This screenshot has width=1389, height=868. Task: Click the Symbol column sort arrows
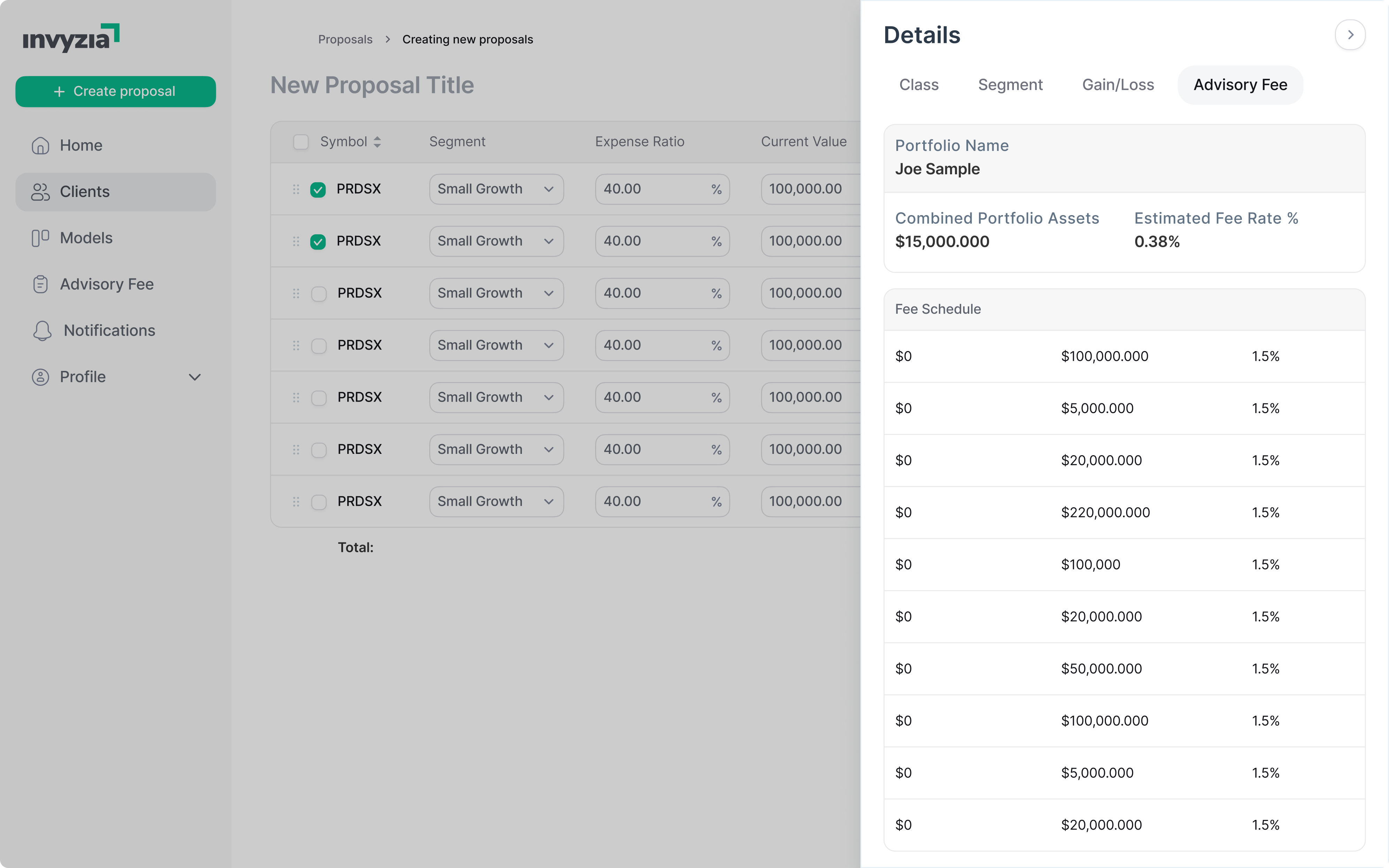click(x=377, y=142)
